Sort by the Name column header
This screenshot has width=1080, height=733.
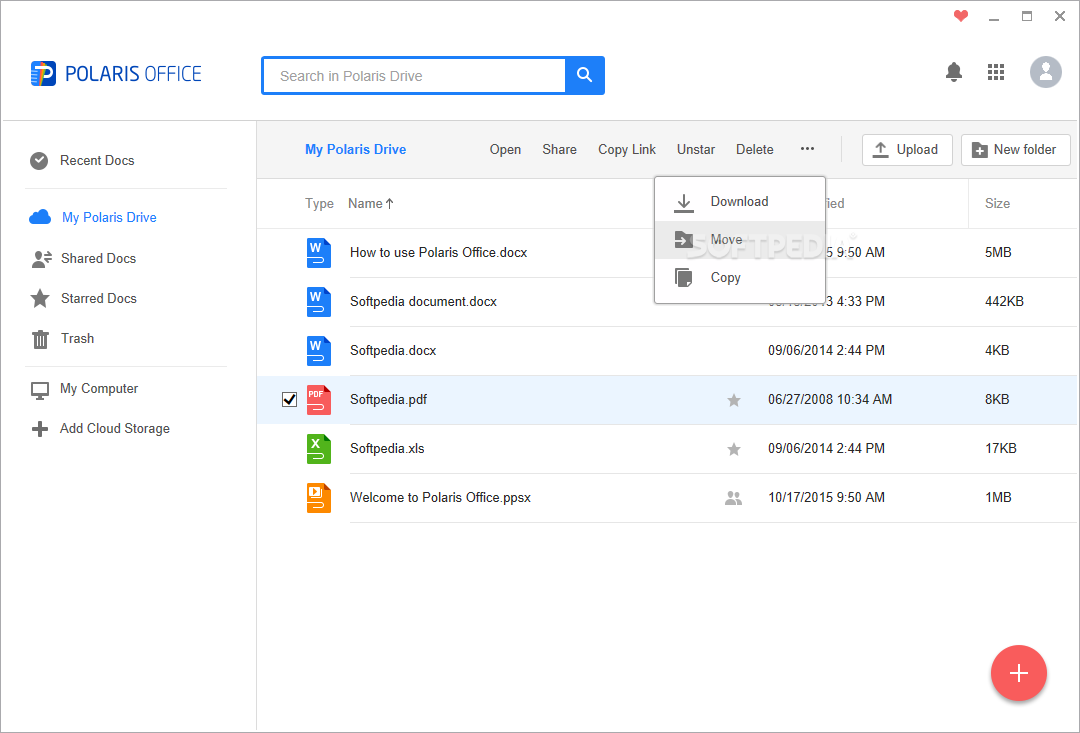tap(371, 203)
